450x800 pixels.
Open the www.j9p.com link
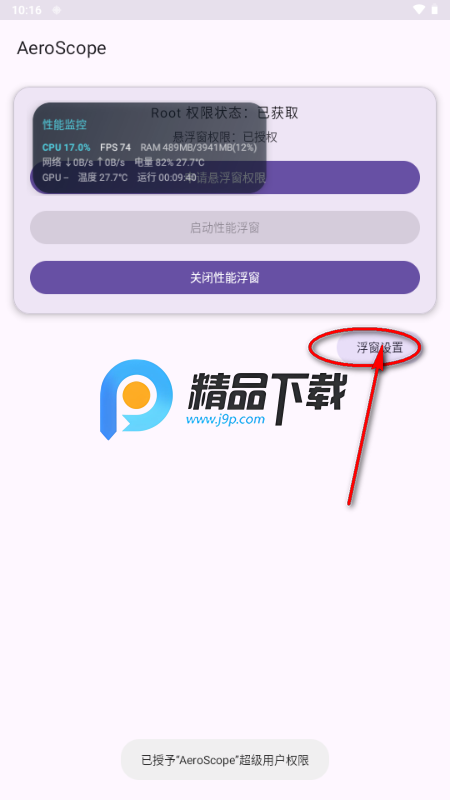point(225,420)
